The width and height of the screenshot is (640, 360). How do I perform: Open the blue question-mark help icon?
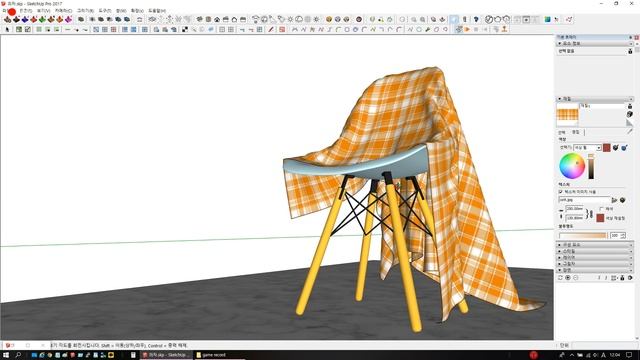click(x=476, y=19)
